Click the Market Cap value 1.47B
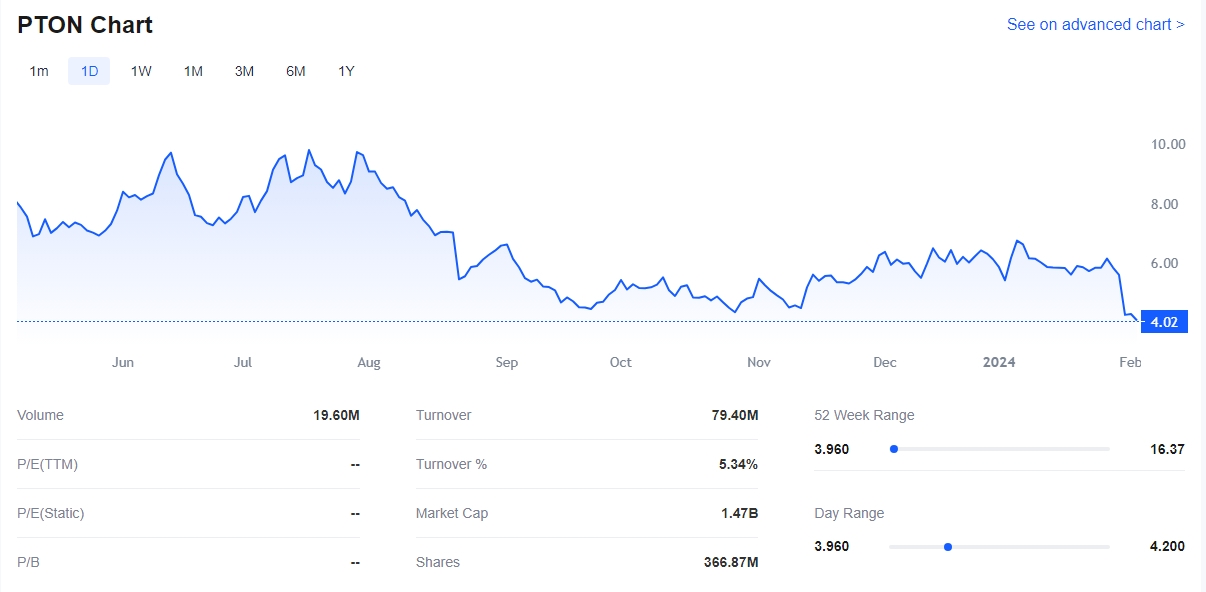The width and height of the screenshot is (1206, 592). pos(739,513)
